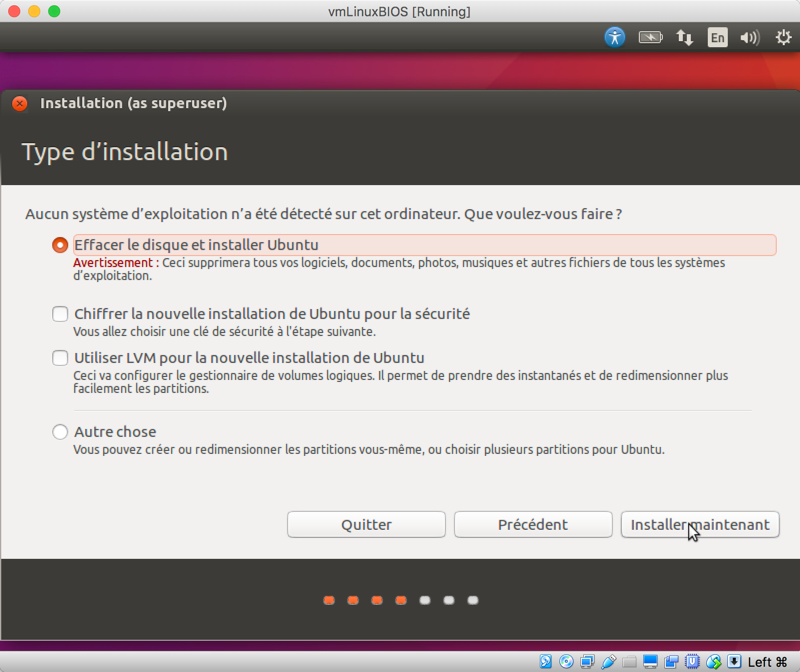Go back with the Précédent button
This screenshot has height=672, width=800.
[x=533, y=525]
